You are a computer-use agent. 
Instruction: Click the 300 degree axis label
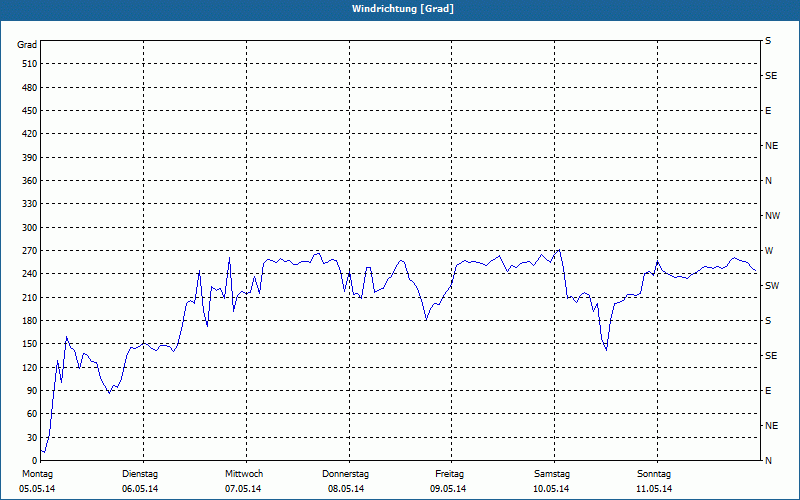pyautogui.click(x=30, y=228)
